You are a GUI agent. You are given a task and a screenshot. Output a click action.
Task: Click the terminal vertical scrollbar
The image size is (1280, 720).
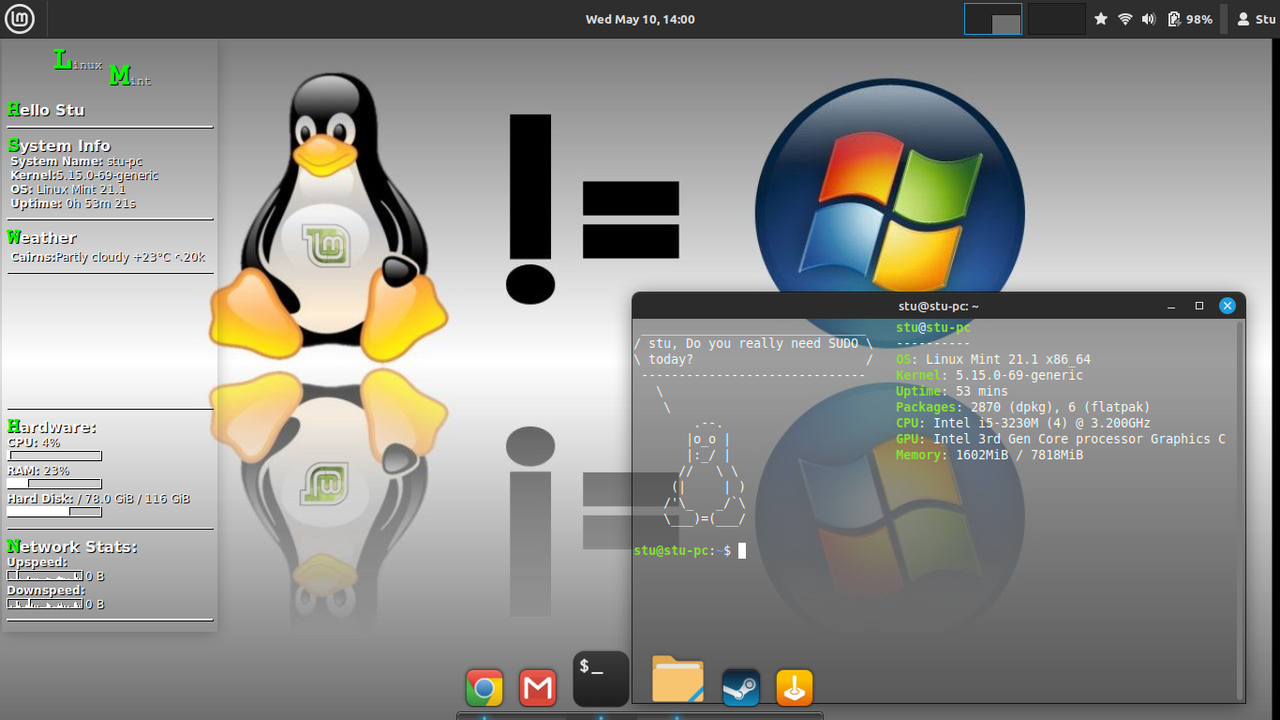pos(1241,510)
